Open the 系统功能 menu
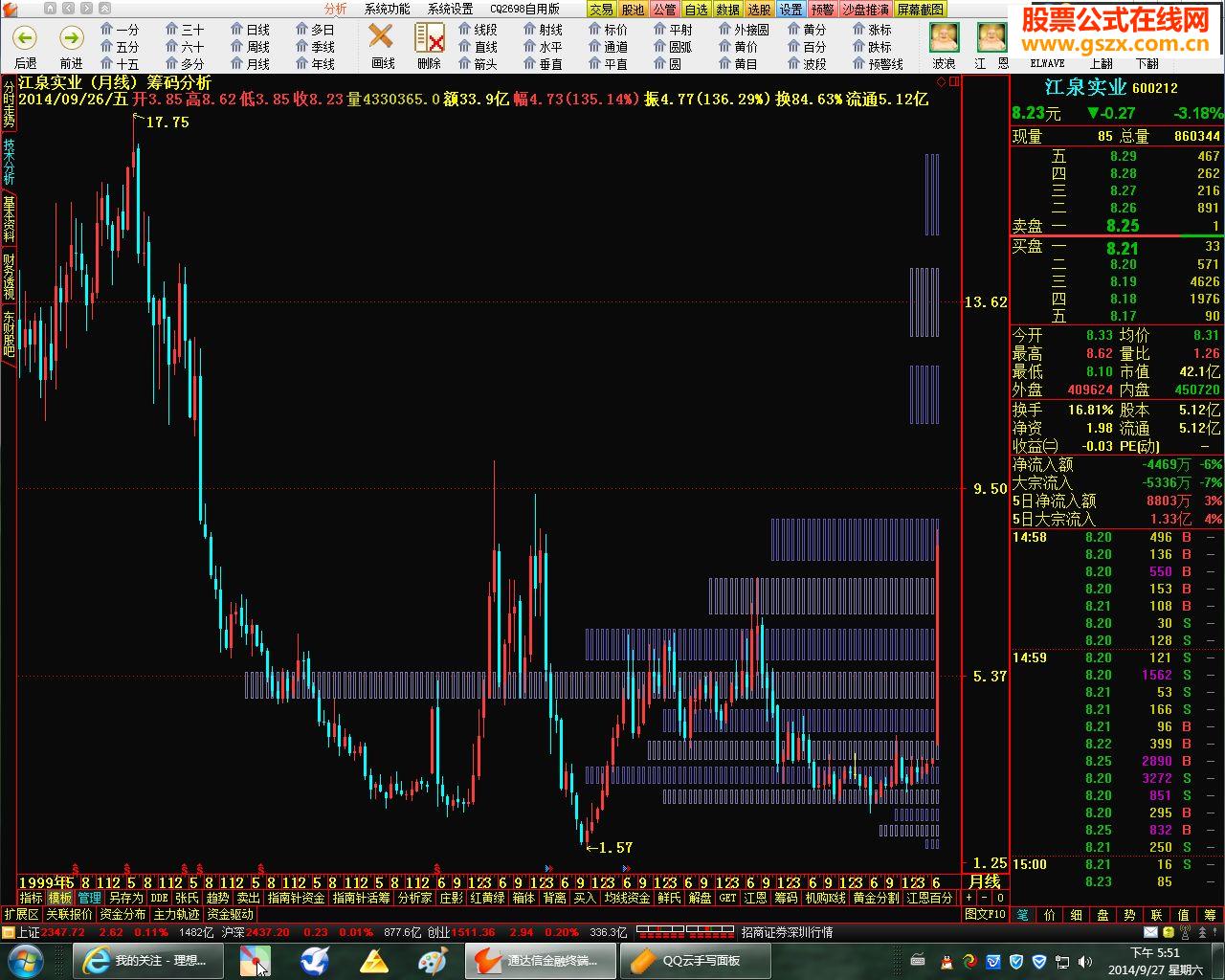This screenshot has width=1225, height=980. point(387,9)
